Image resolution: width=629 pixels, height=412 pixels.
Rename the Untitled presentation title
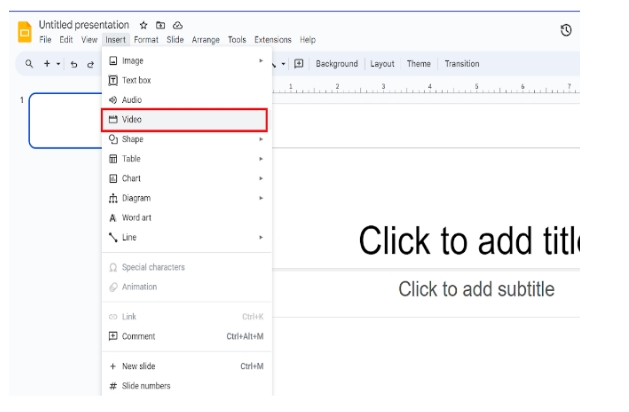click(84, 25)
